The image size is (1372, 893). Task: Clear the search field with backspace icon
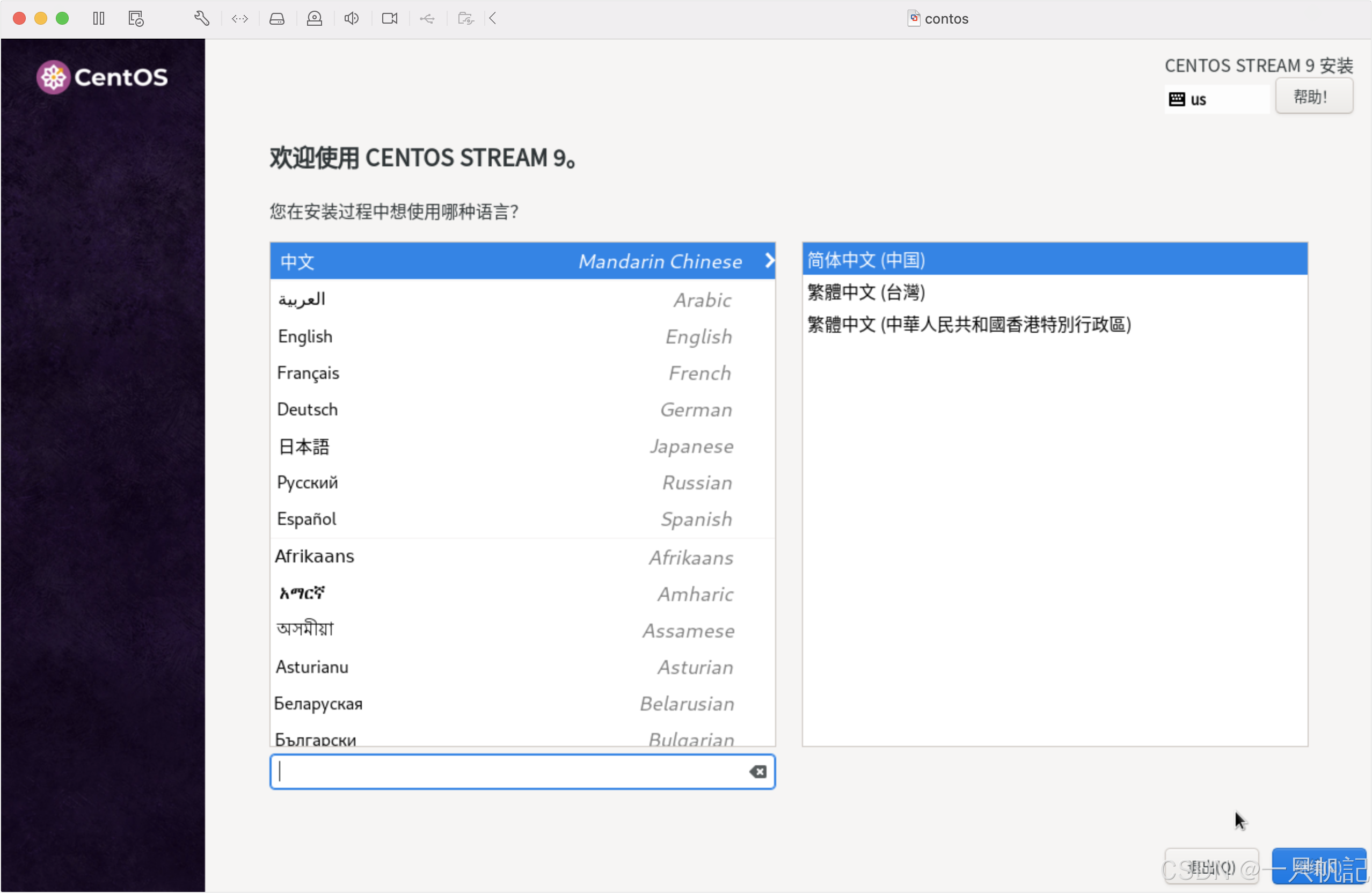click(x=757, y=771)
